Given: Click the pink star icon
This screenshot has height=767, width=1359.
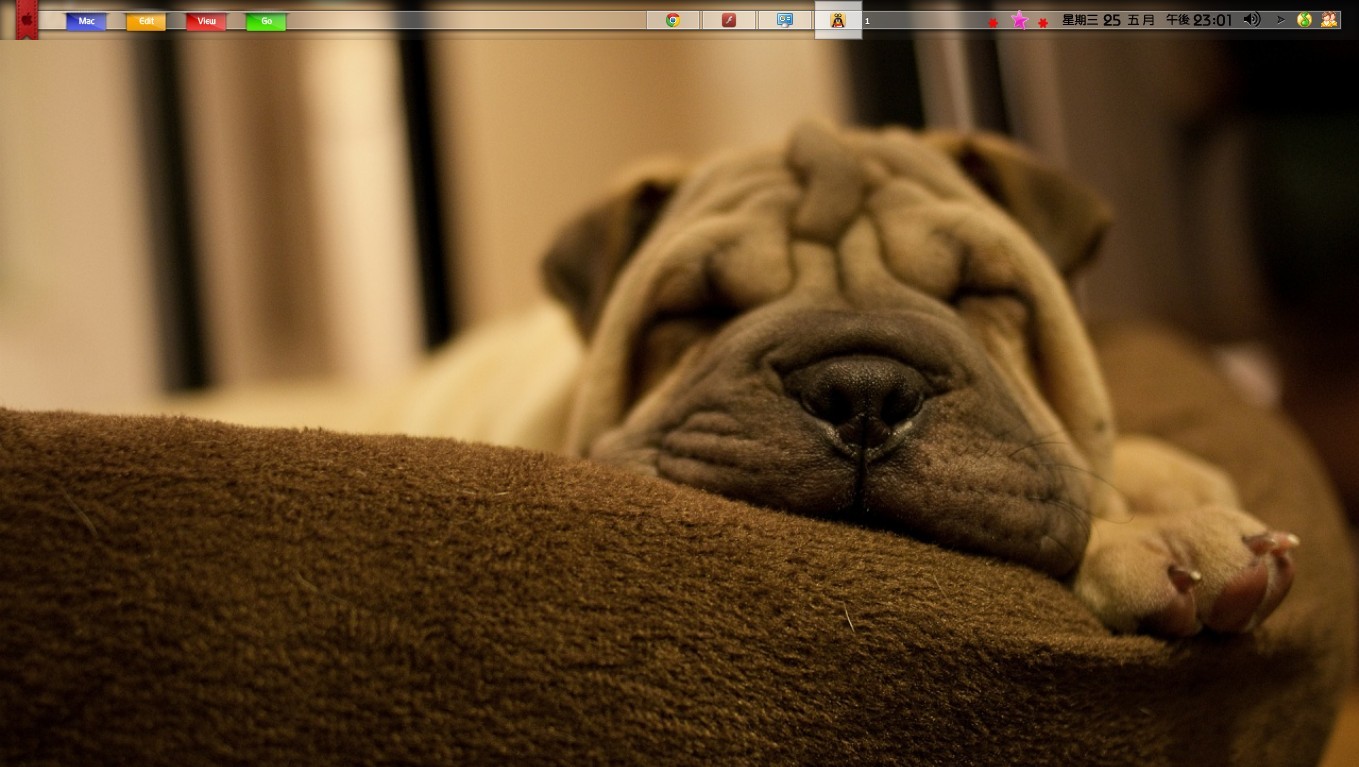Looking at the screenshot, I should click(x=1019, y=20).
